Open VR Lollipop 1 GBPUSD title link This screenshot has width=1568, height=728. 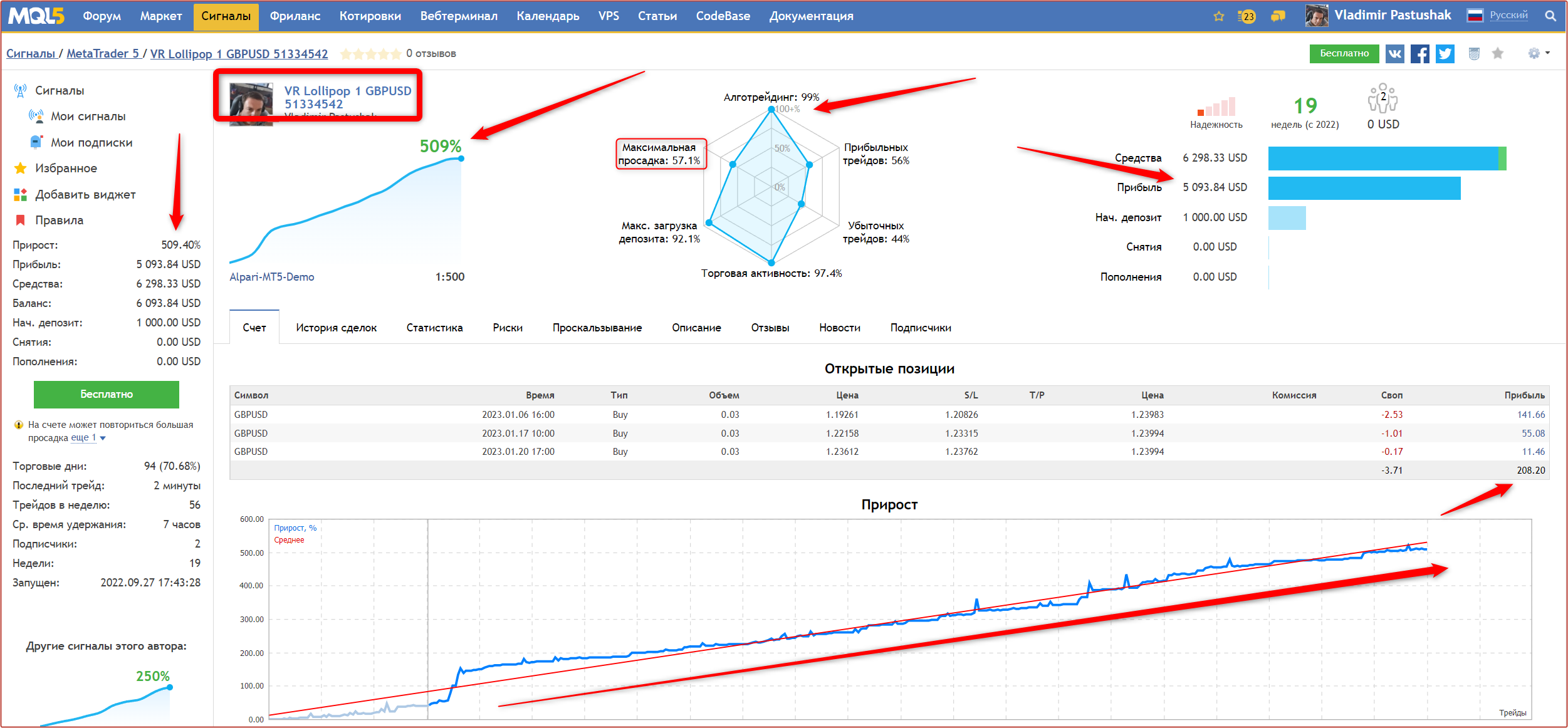(348, 98)
